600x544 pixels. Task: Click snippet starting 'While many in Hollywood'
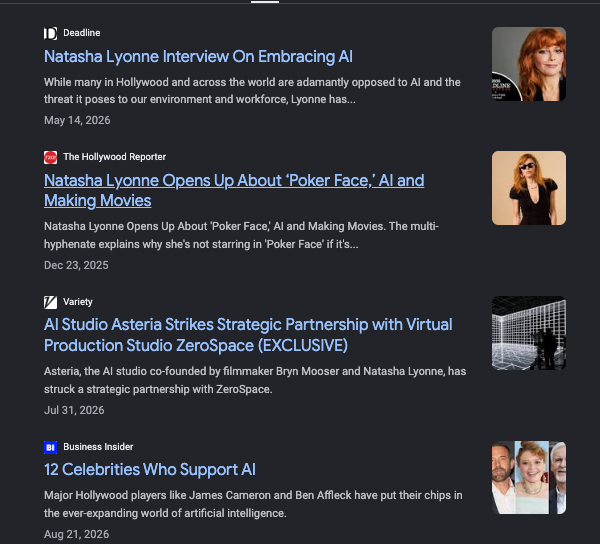[252, 91]
